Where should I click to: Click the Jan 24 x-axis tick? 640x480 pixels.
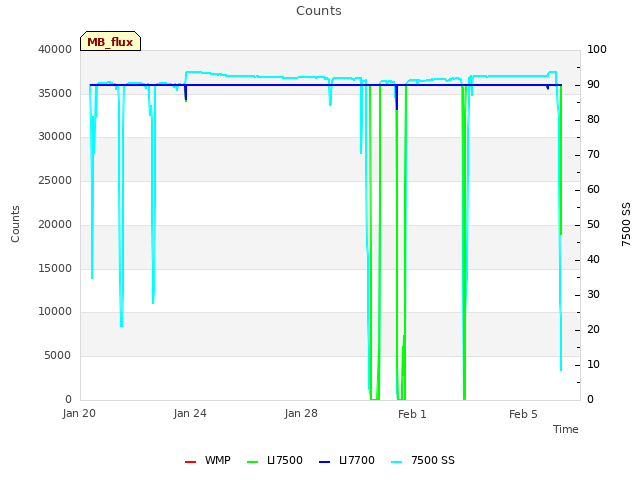coord(190,413)
